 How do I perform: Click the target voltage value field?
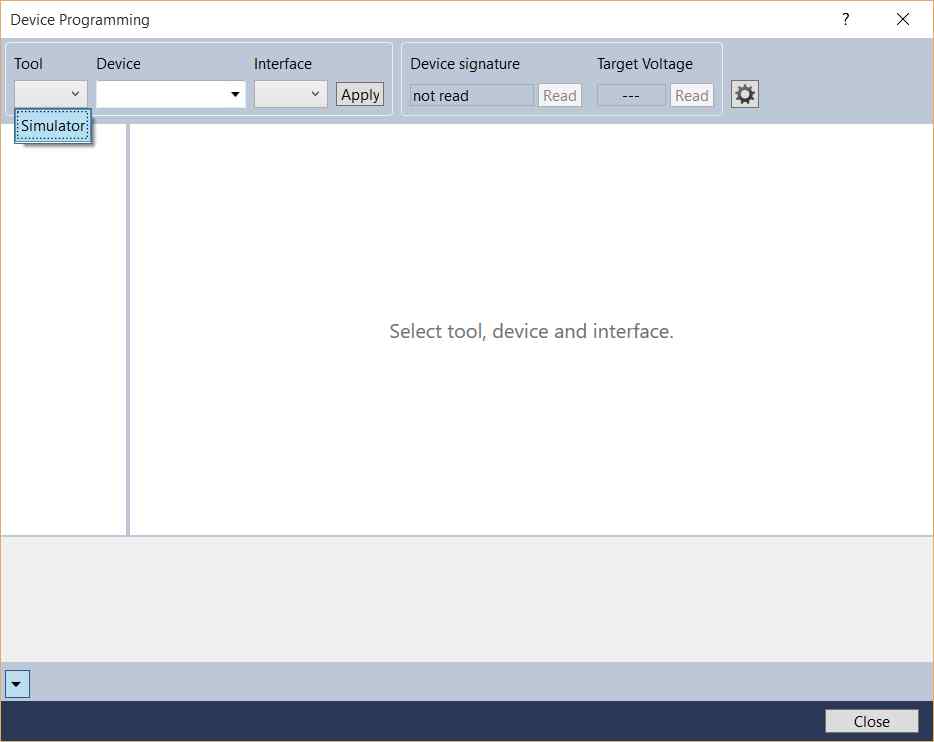[631, 95]
